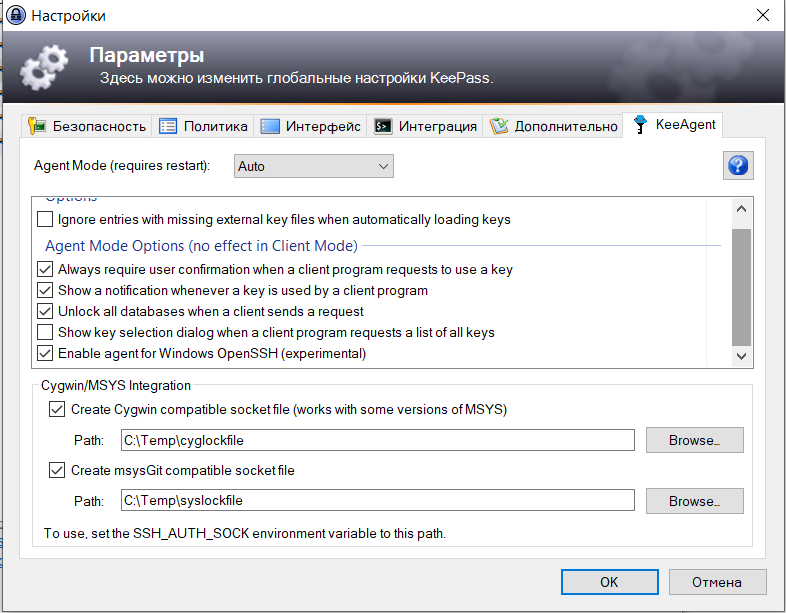Click the key icon on Безопасность tab
Image resolution: width=786 pixels, height=613 pixels.
click(x=38, y=126)
